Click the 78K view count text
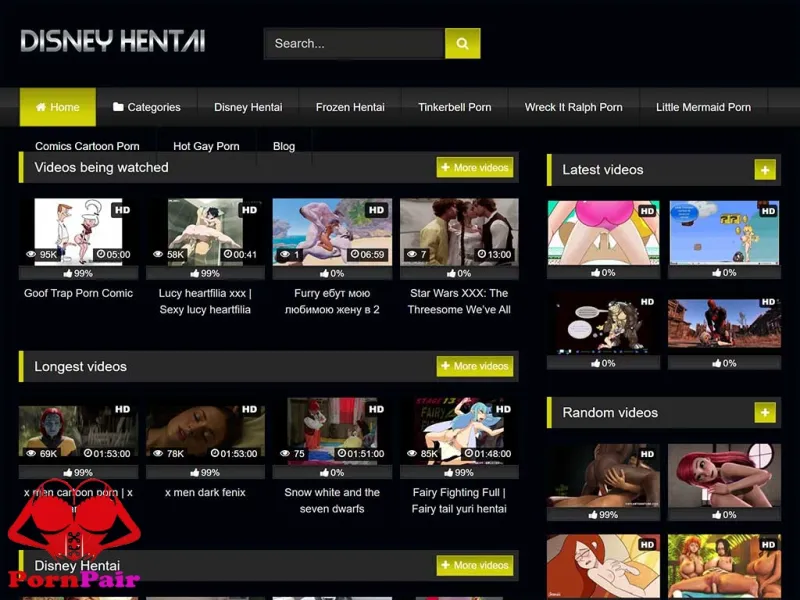The width and height of the screenshot is (800, 600). click(x=175, y=454)
